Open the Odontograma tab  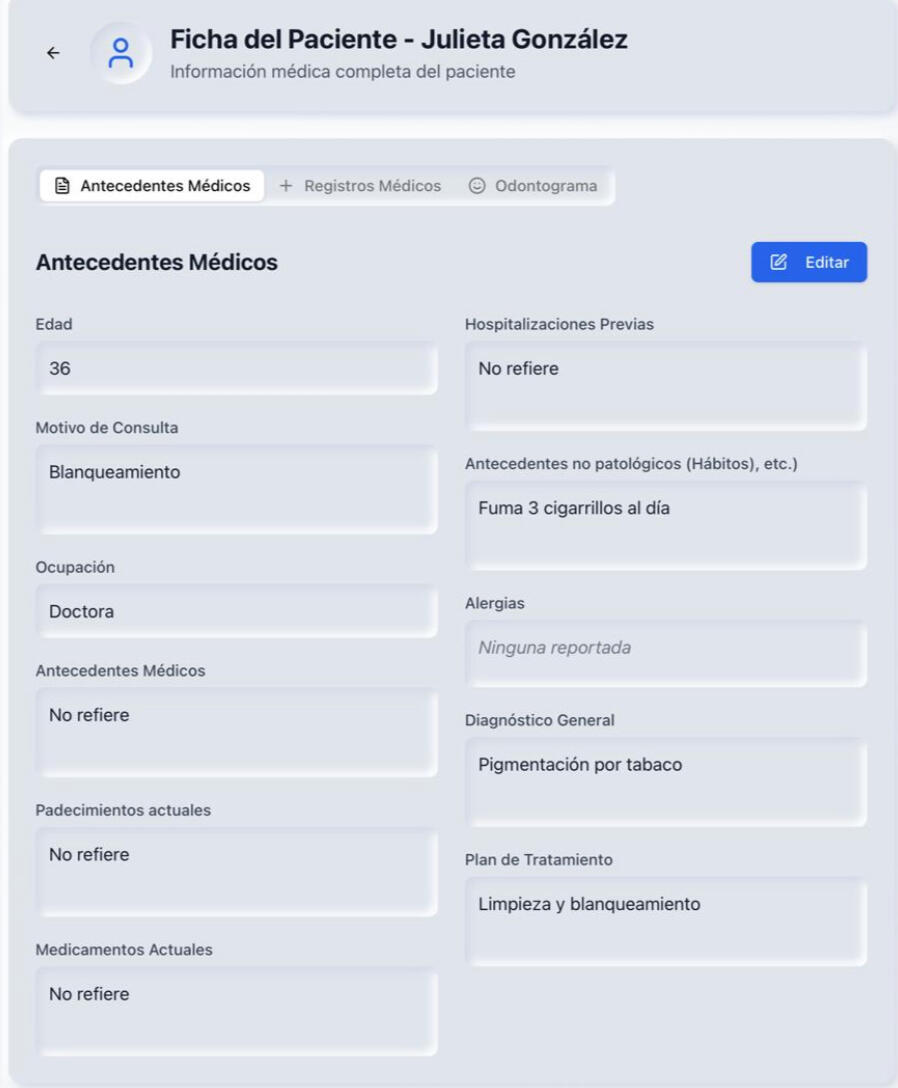[x=545, y=186]
